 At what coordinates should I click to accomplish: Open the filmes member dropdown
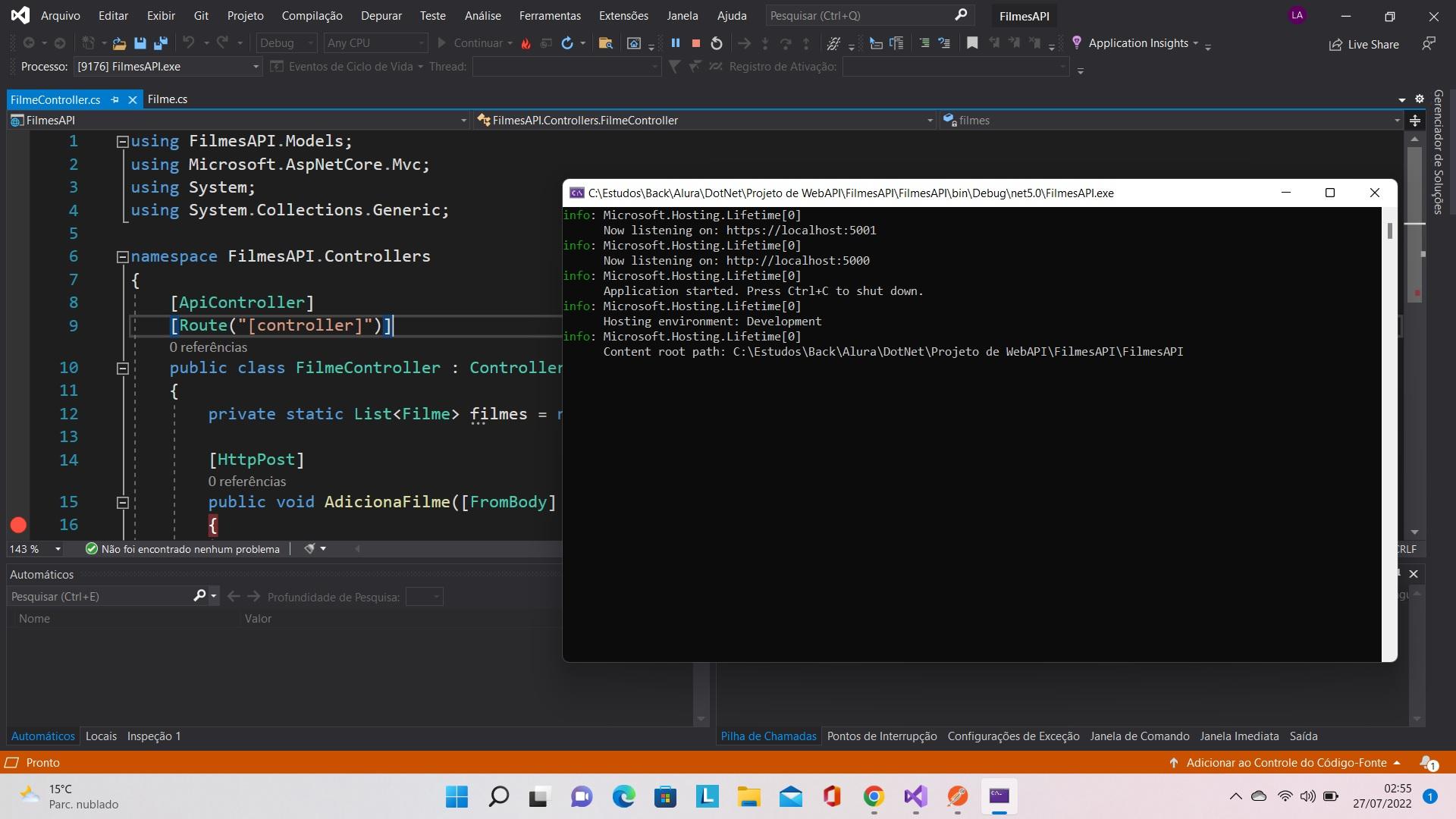pos(1396,121)
